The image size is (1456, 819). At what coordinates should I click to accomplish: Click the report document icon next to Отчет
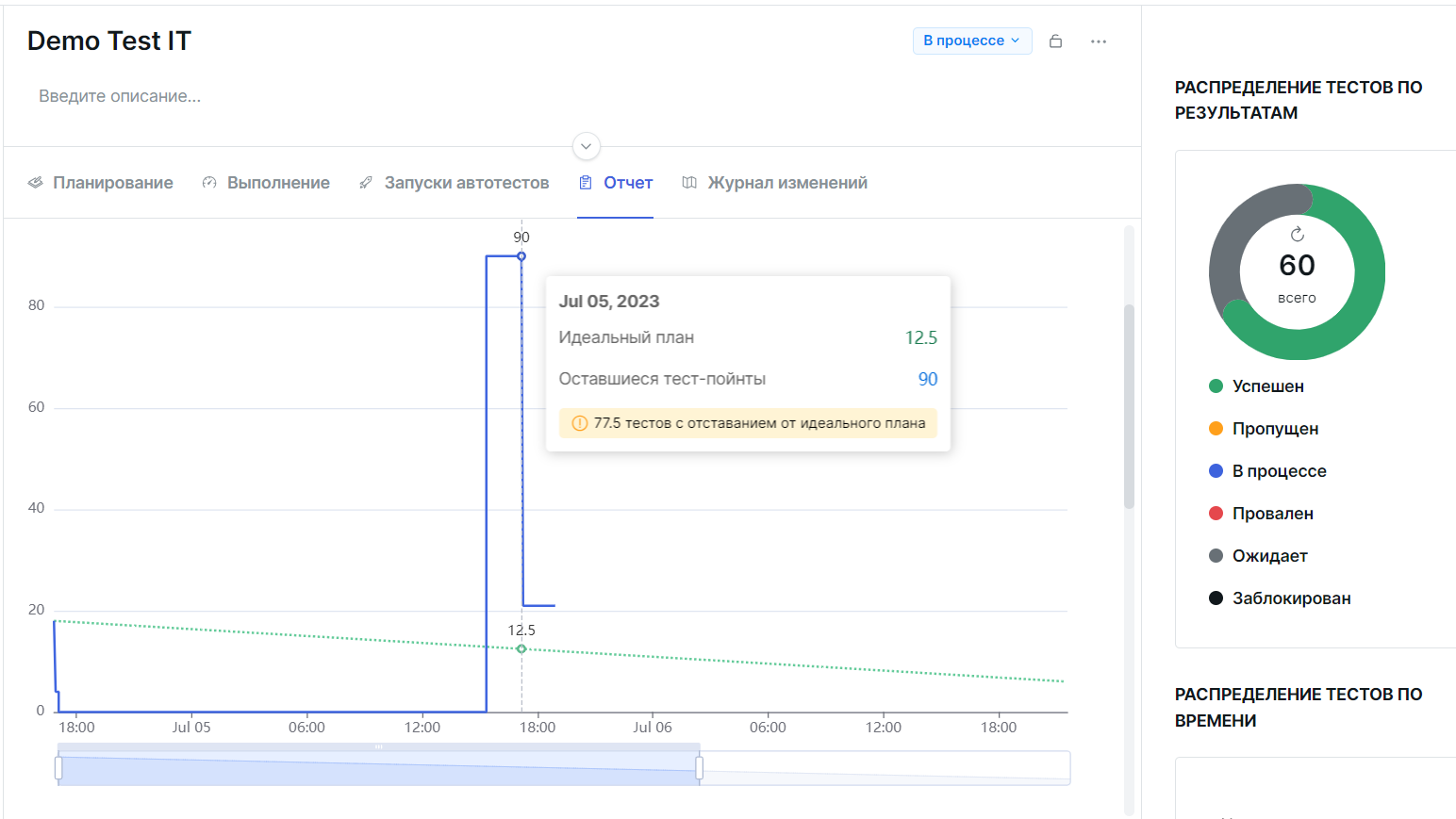tap(586, 181)
